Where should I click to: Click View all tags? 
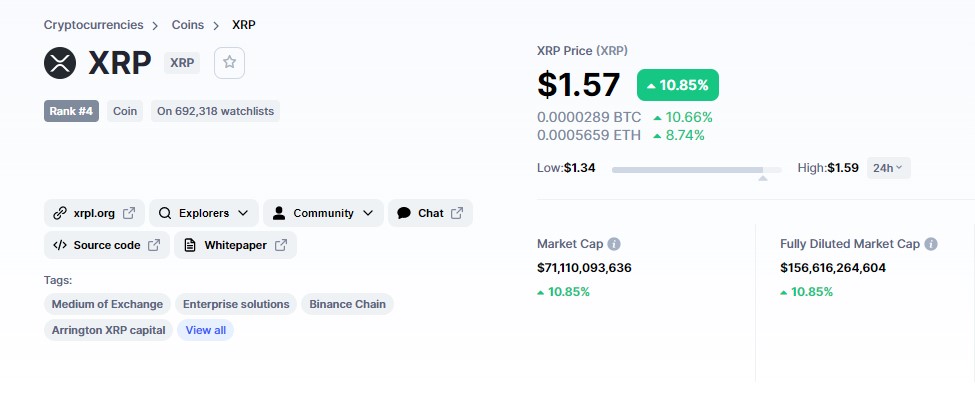[x=206, y=330]
